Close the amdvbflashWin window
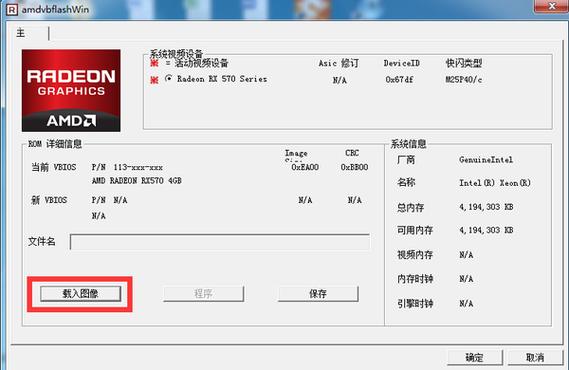Viewport: 569px width, 370px height. coord(552,6)
